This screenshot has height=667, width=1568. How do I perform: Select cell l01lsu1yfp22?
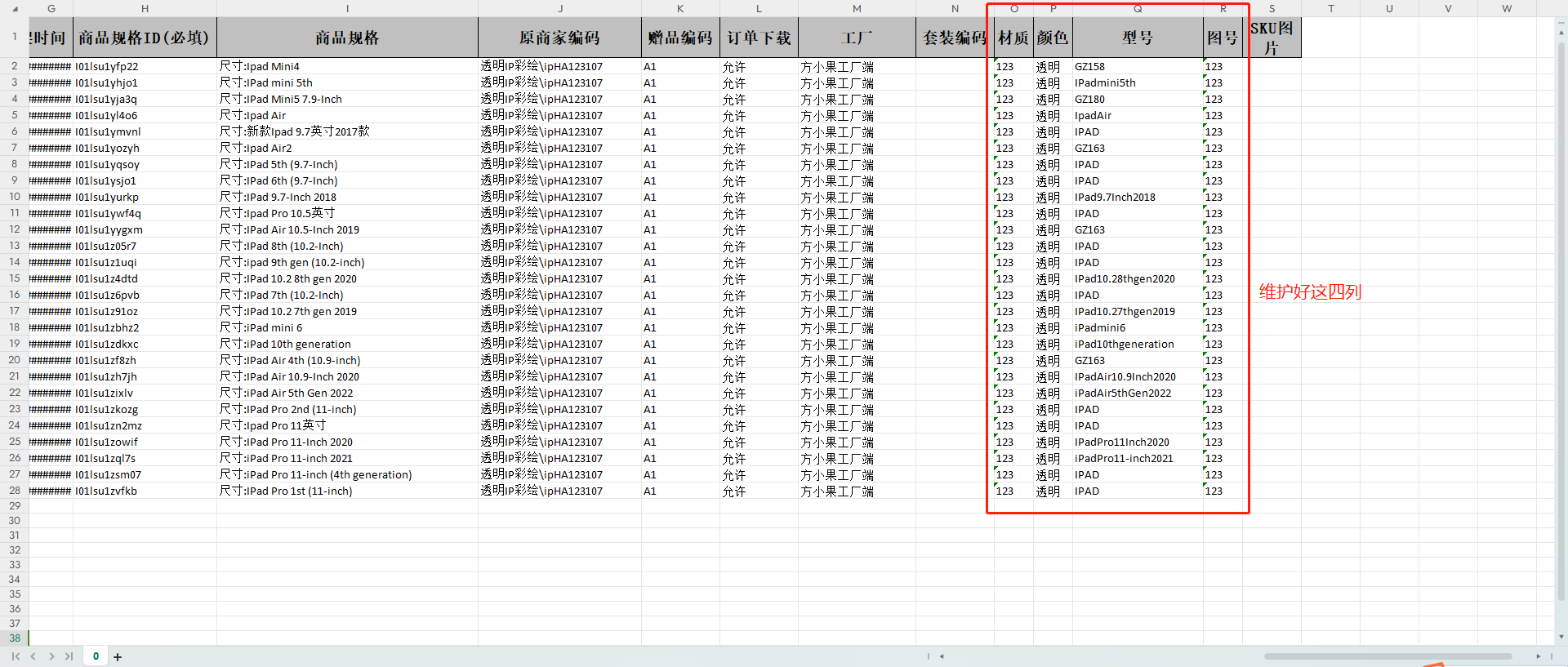click(145, 66)
